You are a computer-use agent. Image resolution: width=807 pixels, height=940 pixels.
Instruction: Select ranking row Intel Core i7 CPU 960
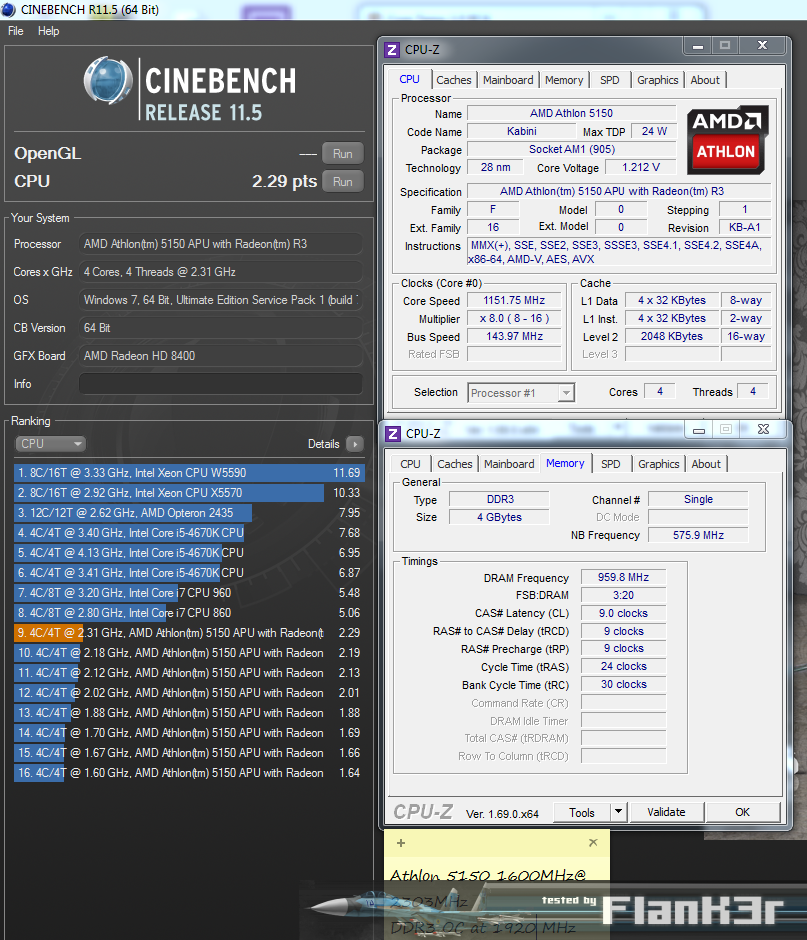tap(189, 593)
